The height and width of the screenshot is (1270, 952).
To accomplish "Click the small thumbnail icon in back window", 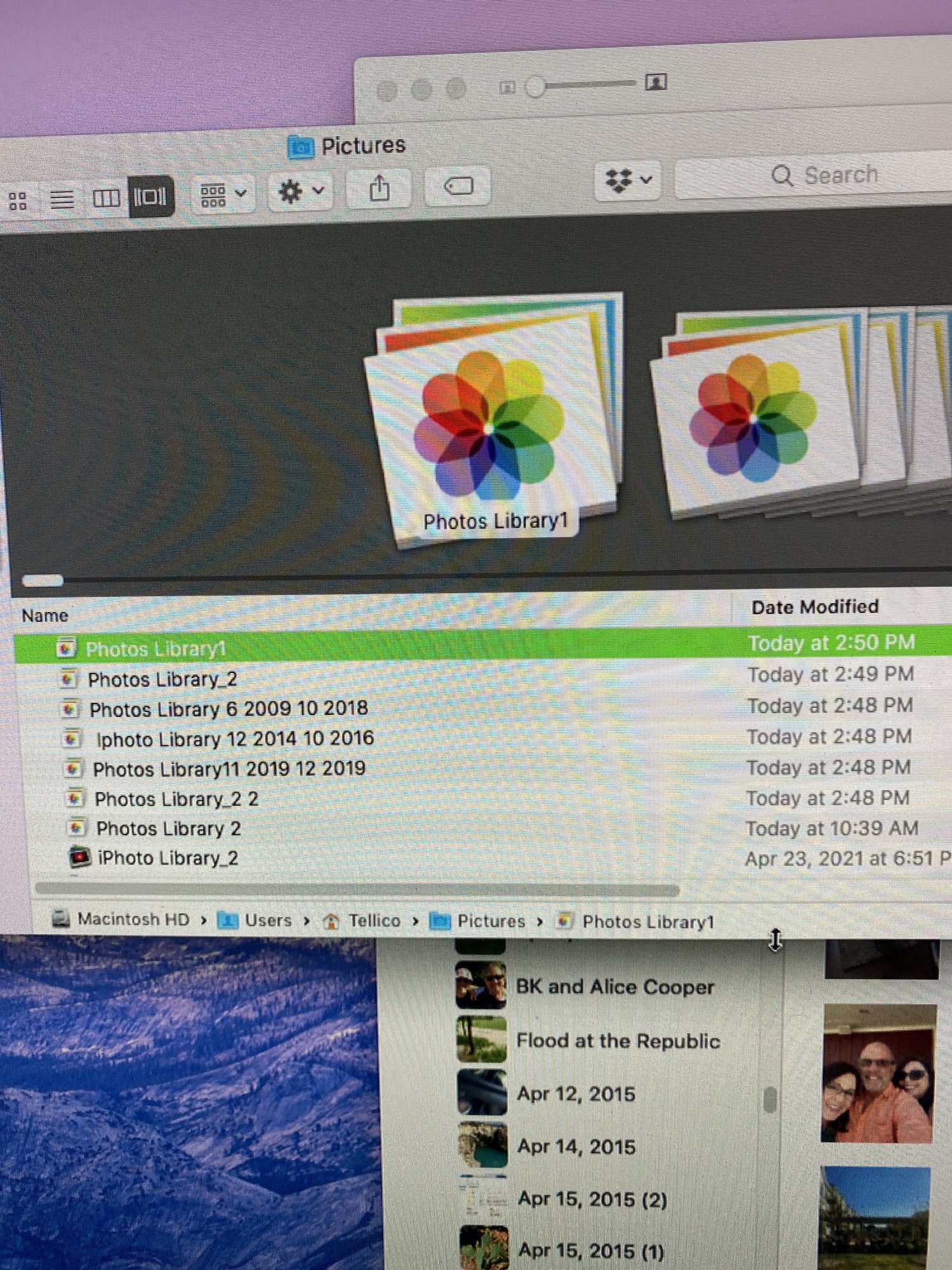I will 506,88.
